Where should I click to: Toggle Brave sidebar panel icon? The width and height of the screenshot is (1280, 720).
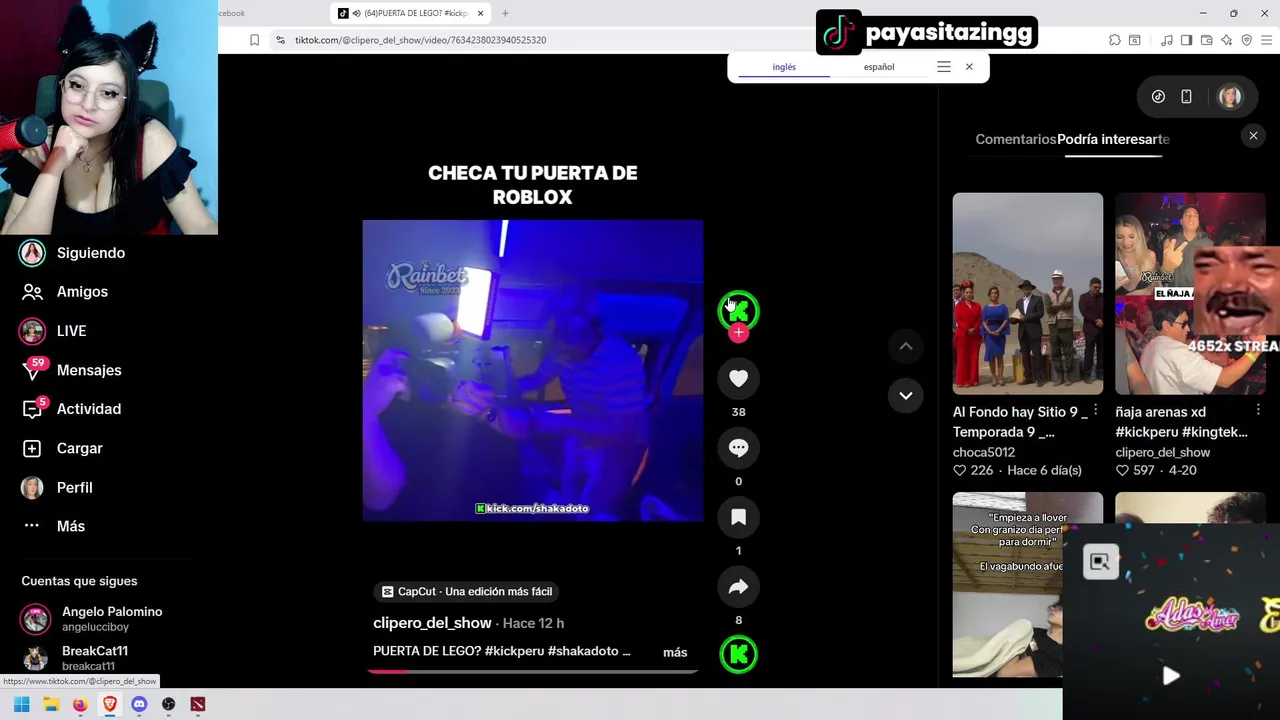point(1186,40)
